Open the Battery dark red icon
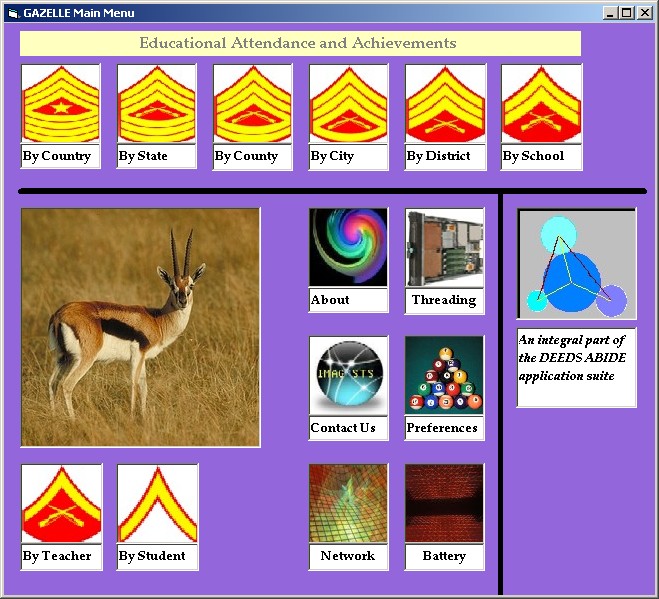Image resolution: width=659 pixels, height=599 pixels. coord(444,503)
